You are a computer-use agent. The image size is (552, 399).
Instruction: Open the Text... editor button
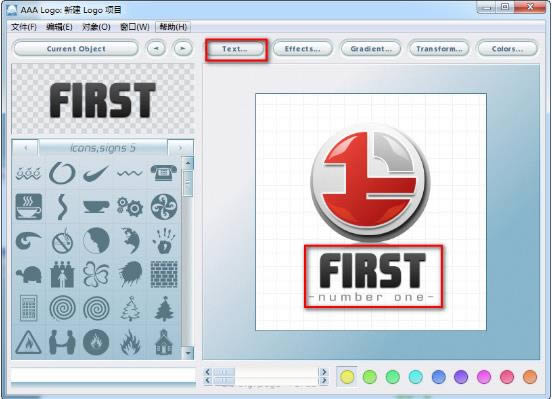235,49
